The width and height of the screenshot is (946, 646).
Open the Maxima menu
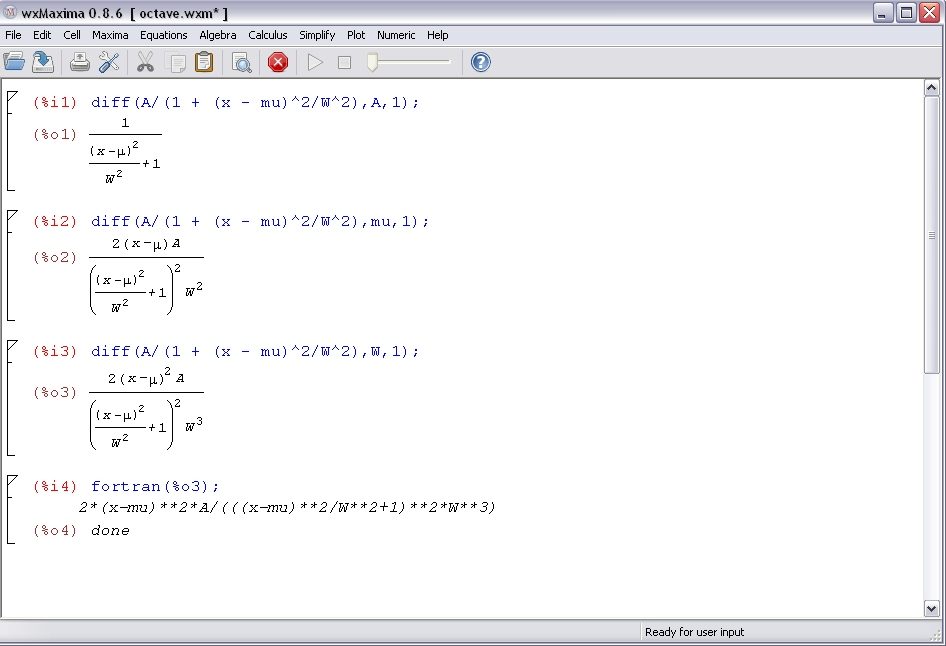110,35
